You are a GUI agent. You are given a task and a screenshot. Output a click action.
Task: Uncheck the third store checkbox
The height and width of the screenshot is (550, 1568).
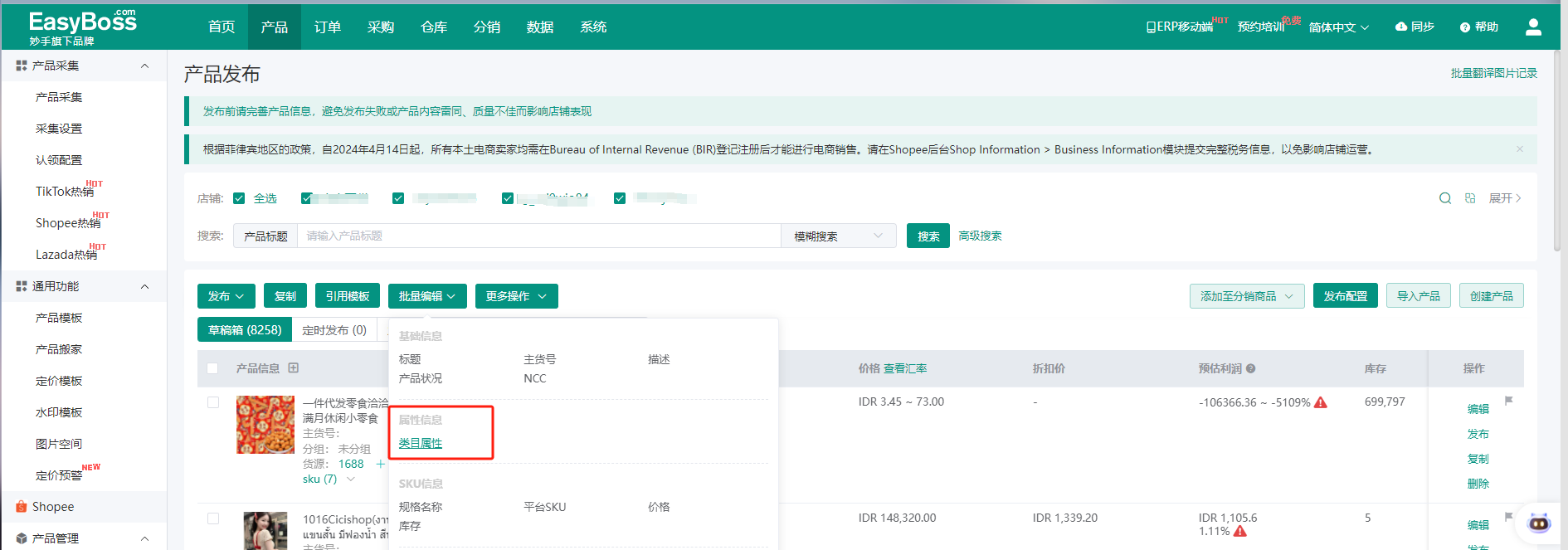pos(398,198)
